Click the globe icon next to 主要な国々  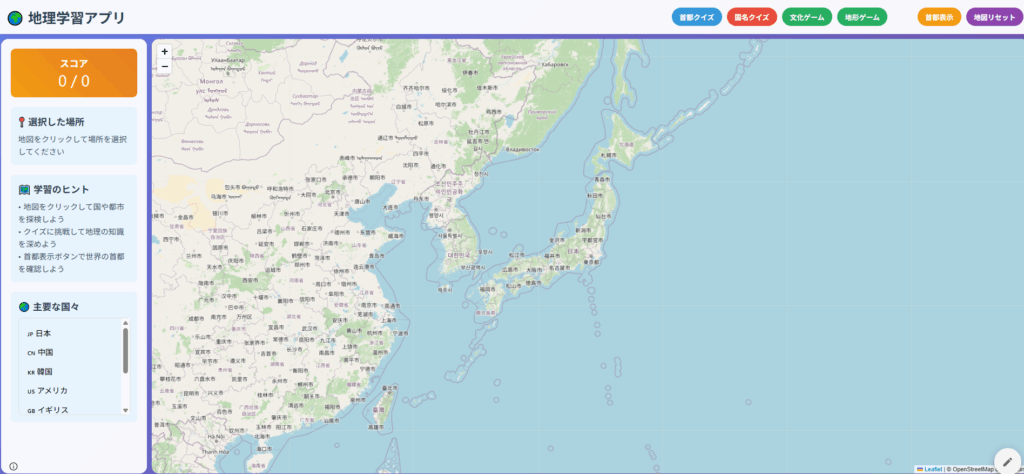click(x=24, y=307)
